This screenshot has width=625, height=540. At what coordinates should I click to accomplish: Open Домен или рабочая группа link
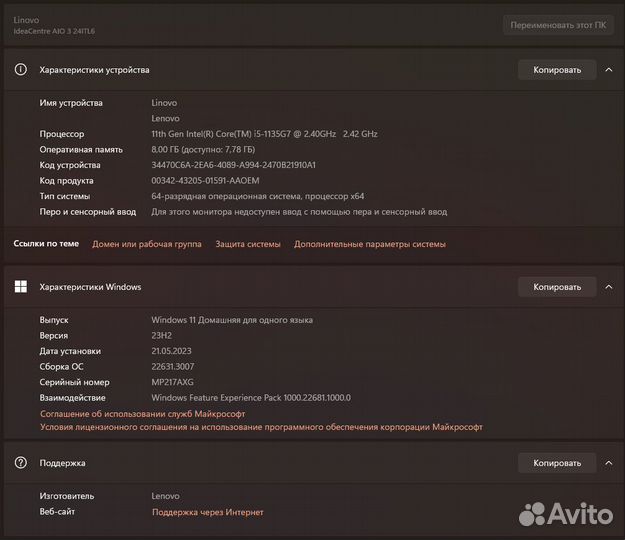pos(147,244)
